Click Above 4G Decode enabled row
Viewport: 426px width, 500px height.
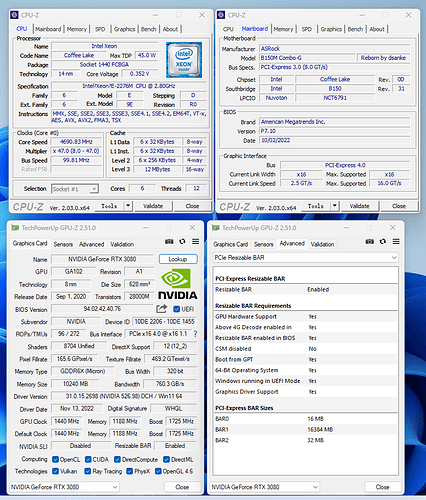point(306,327)
